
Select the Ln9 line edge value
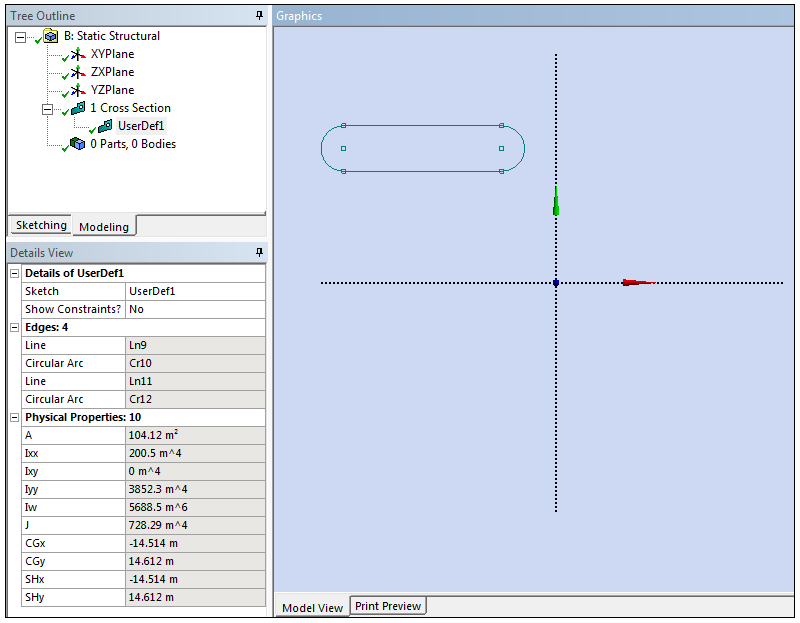195,345
